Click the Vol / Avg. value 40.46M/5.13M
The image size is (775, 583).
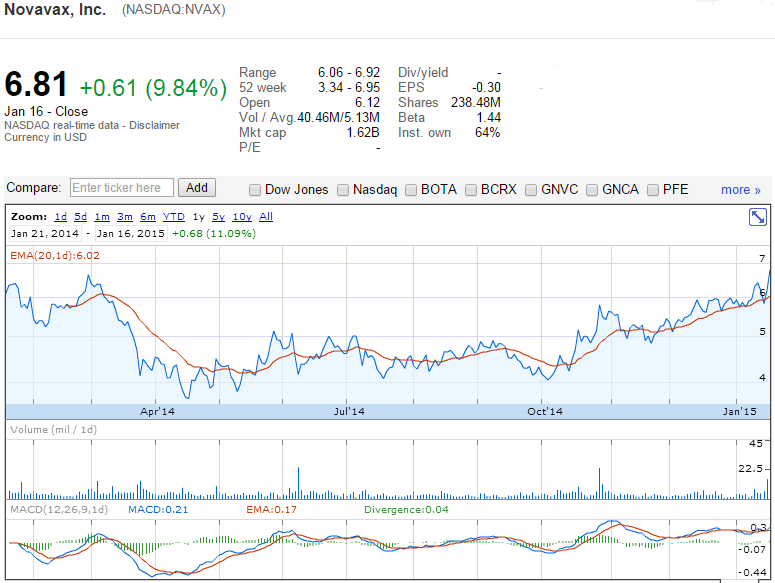(x=338, y=118)
